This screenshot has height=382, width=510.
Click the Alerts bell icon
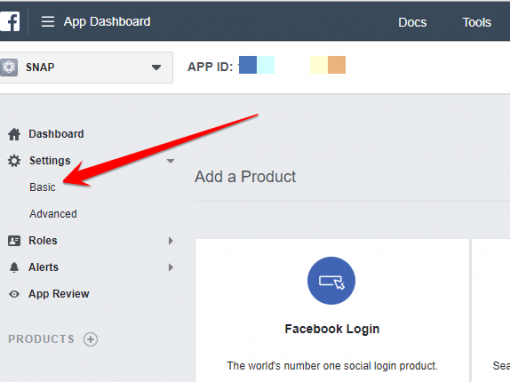tap(14, 267)
